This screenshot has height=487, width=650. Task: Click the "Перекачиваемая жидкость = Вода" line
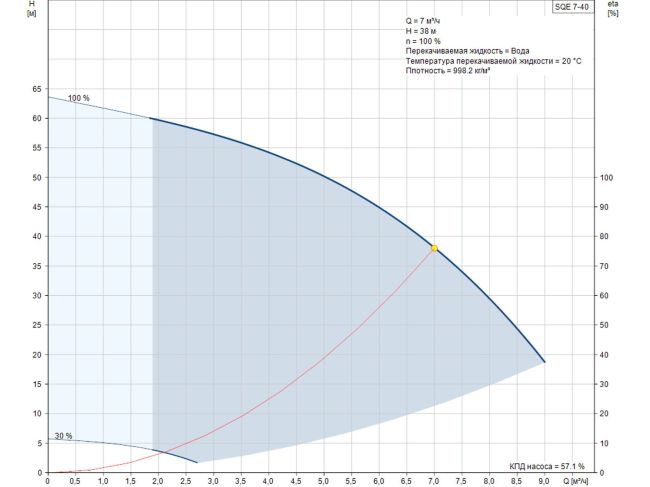coord(467,51)
